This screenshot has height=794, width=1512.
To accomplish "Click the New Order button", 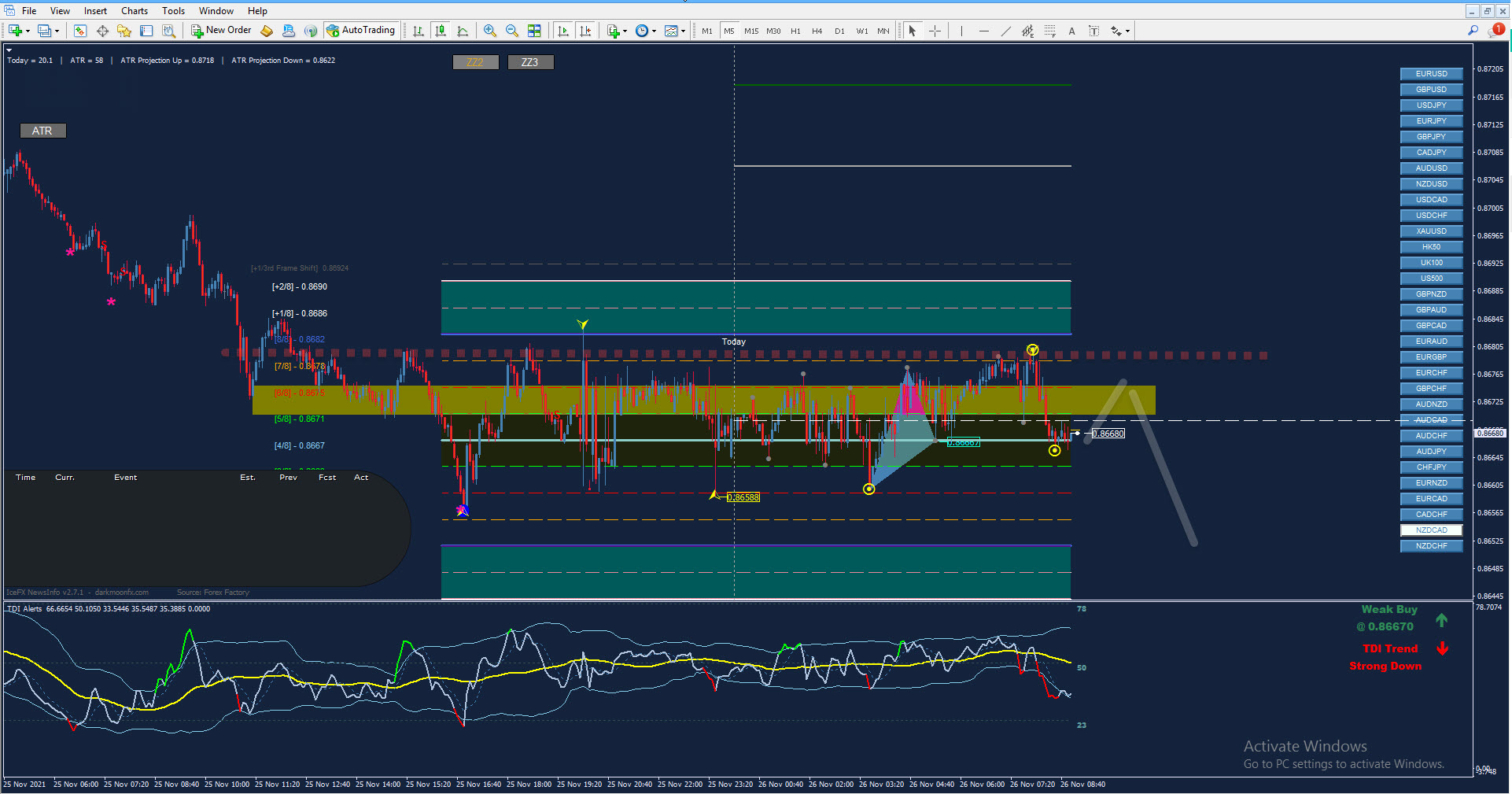I will [221, 31].
